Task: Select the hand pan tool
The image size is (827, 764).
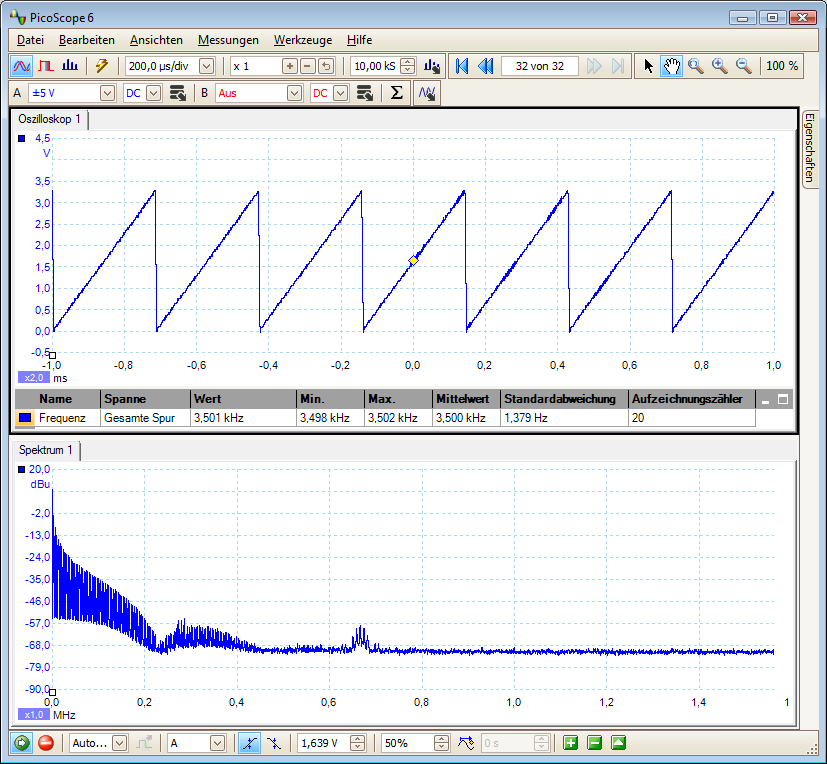Action: click(671, 66)
